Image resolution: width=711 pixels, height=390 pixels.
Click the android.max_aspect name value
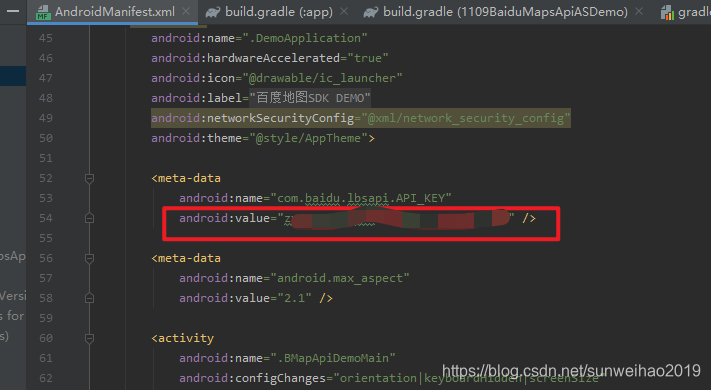click(340, 278)
